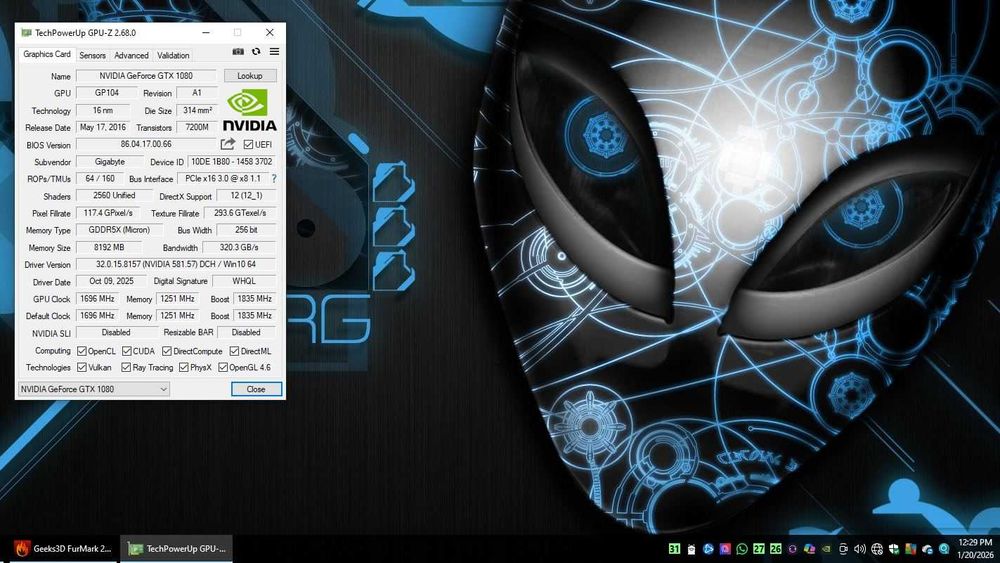The width and height of the screenshot is (1000, 563).
Task: Open the GPU-Z hamburger menu
Action: pyautogui.click(x=274, y=52)
